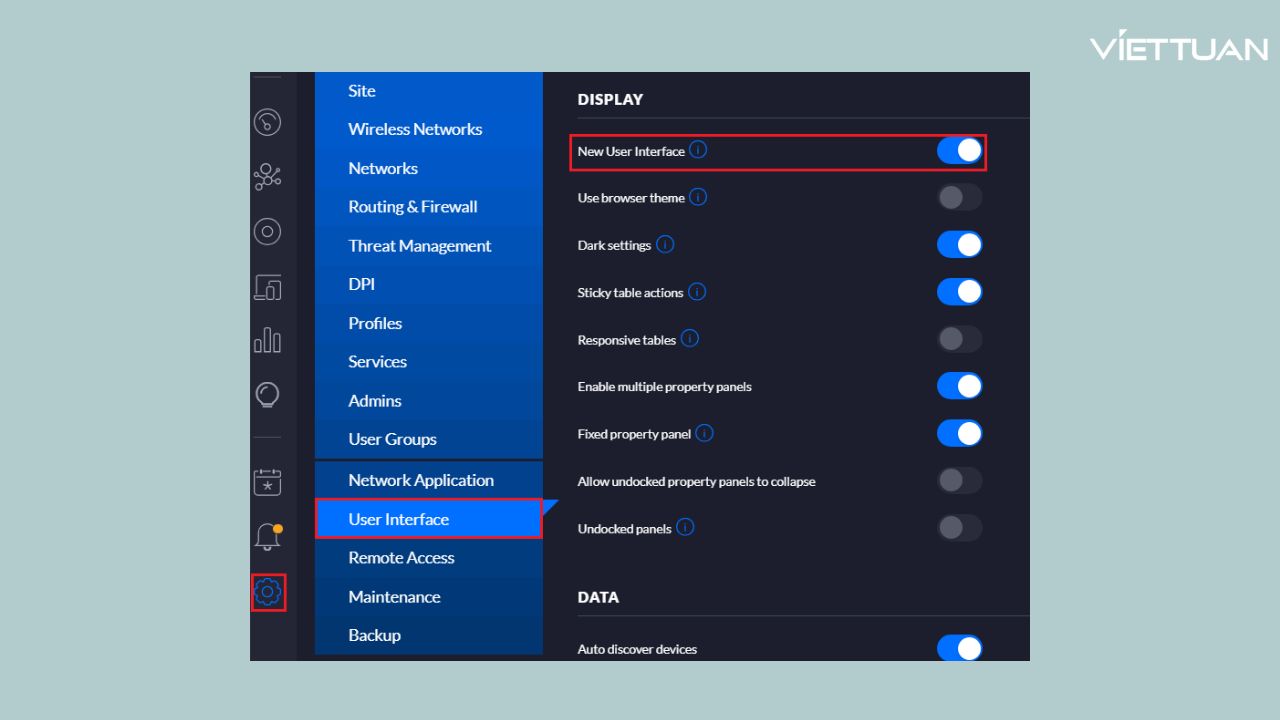Open the Backup settings page
The width and height of the screenshot is (1280, 720).
[374, 635]
